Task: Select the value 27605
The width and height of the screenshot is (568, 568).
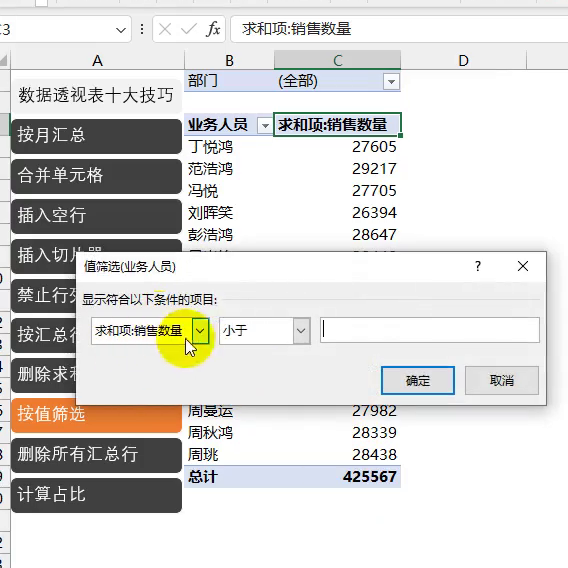Action: pyautogui.click(x=374, y=147)
